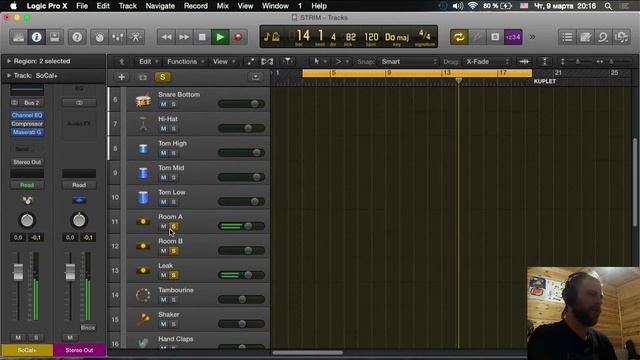
Task: Open the Drag X-Fade dropdown
Action: (487, 62)
